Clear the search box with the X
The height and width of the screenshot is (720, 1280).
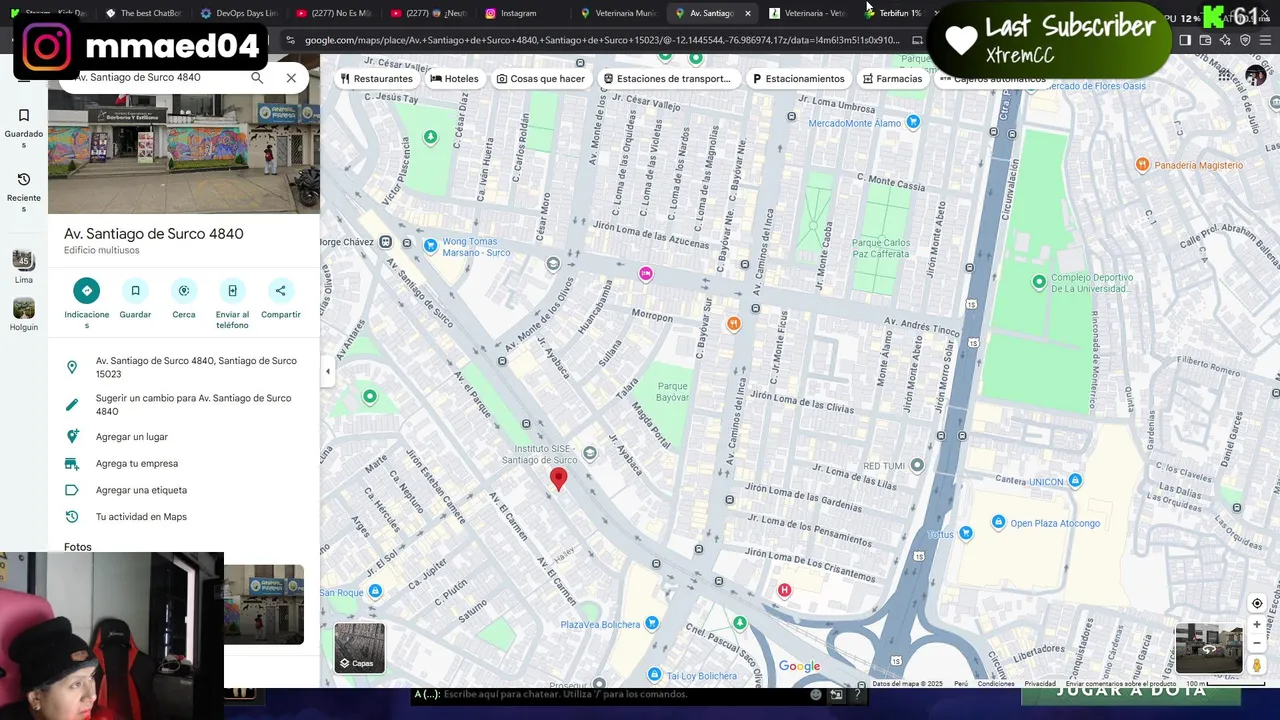[291, 77]
